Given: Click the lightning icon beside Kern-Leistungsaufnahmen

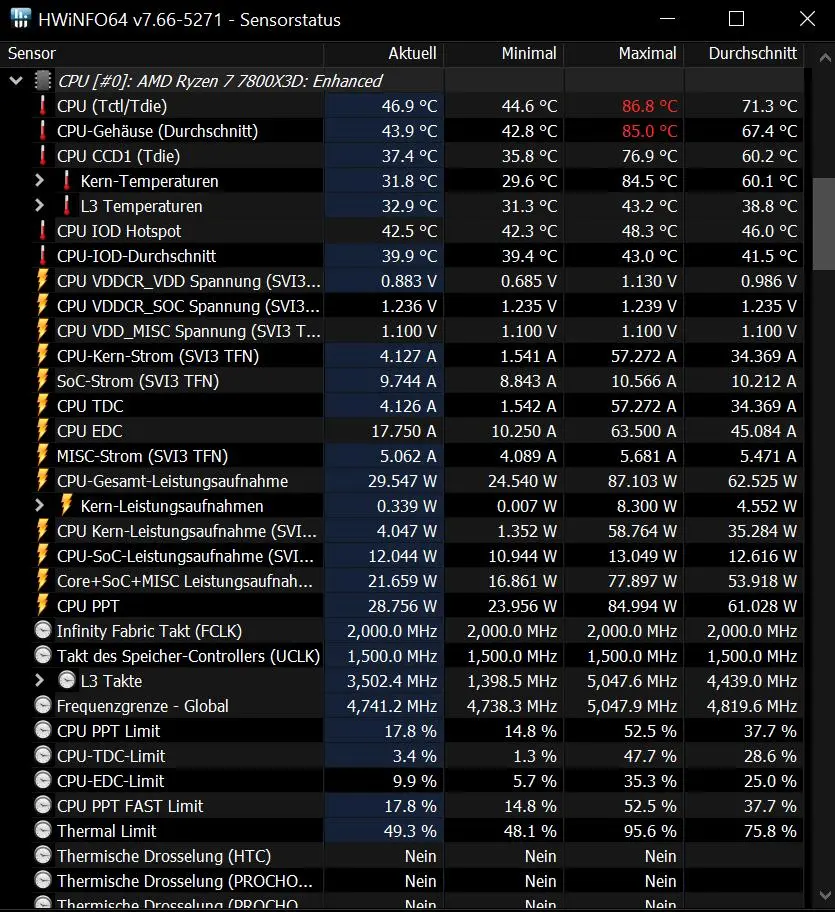Looking at the screenshot, I should tap(66, 505).
